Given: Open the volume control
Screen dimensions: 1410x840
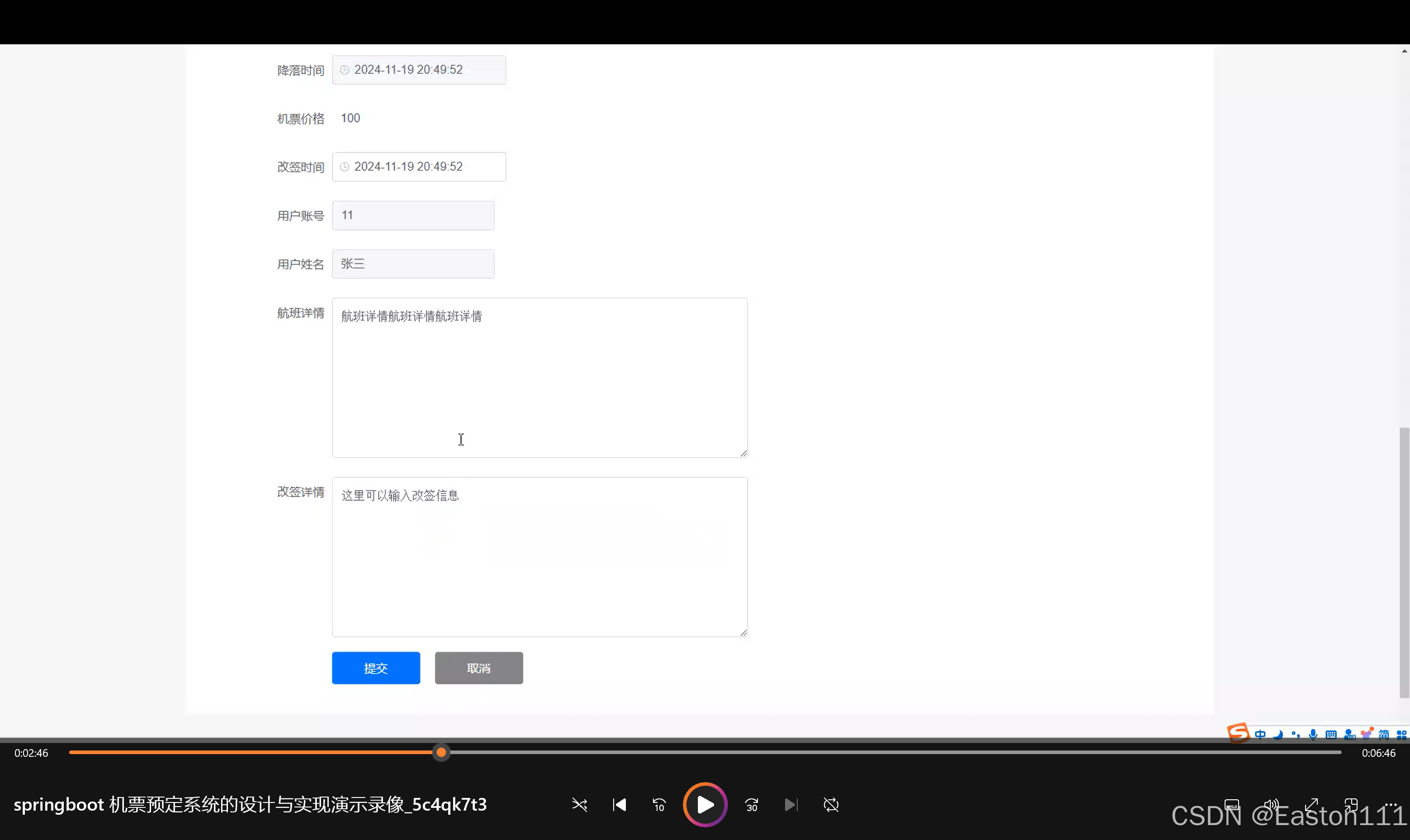Looking at the screenshot, I should click(1271, 804).
